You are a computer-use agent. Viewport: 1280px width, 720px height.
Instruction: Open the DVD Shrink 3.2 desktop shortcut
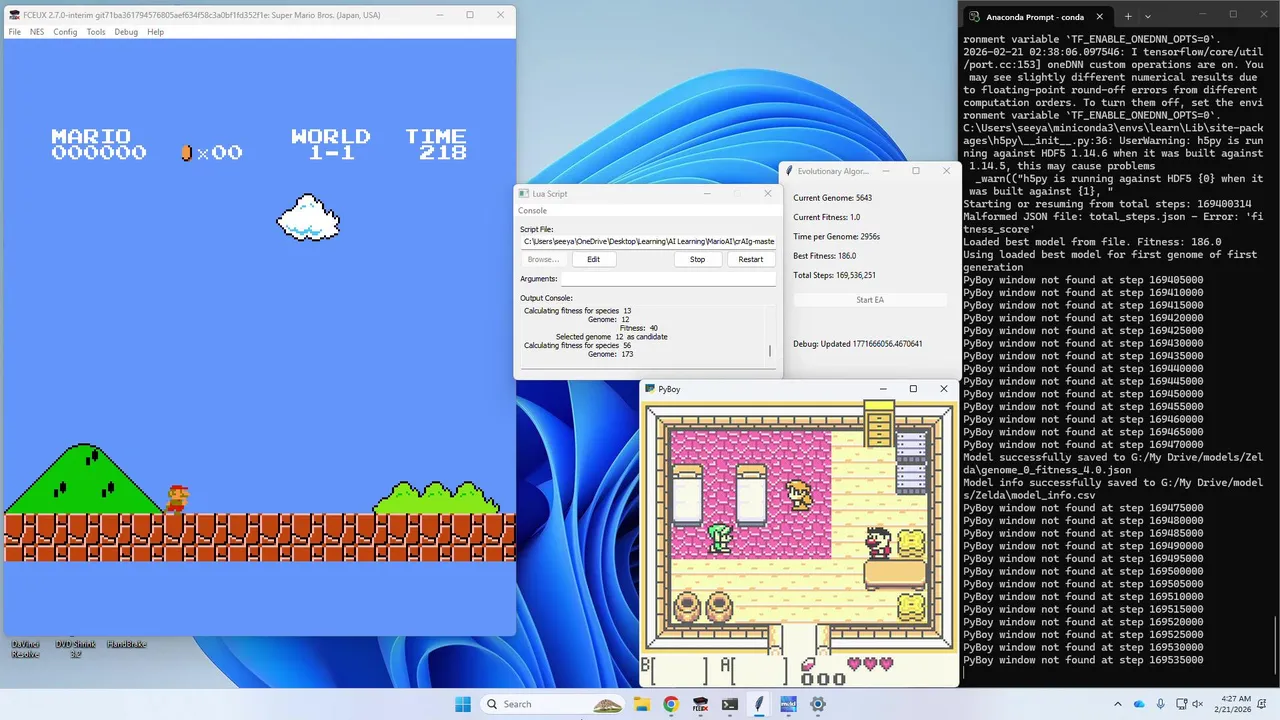tap(75, 648)
